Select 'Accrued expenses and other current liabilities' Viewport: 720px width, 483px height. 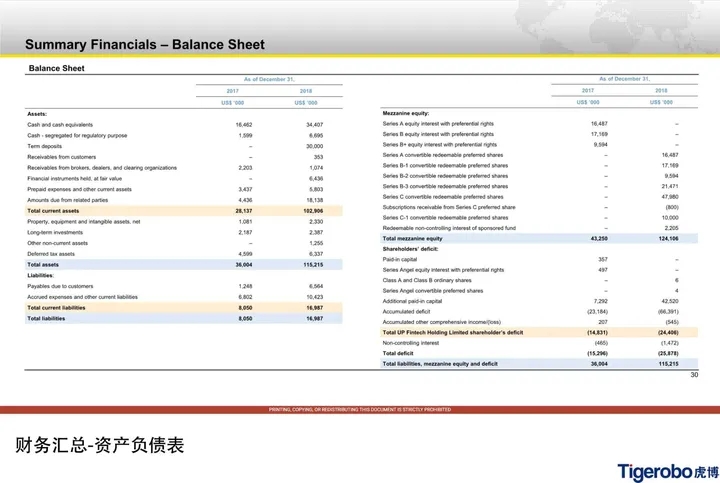tap(82, 298)
